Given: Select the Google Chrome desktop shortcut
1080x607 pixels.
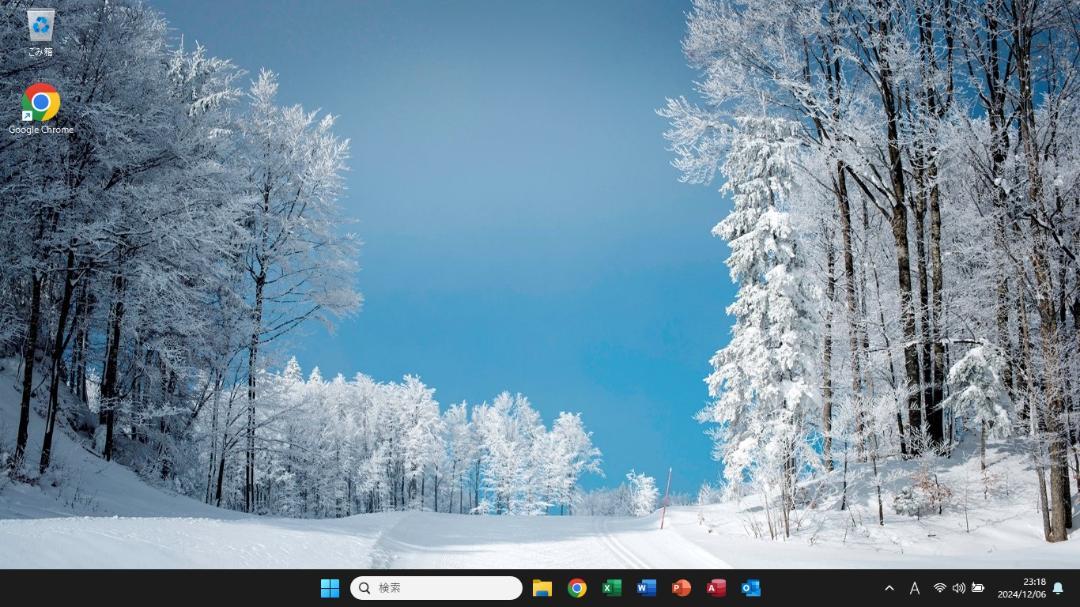Looking at the screenshot, I should (x=41, y=109).
